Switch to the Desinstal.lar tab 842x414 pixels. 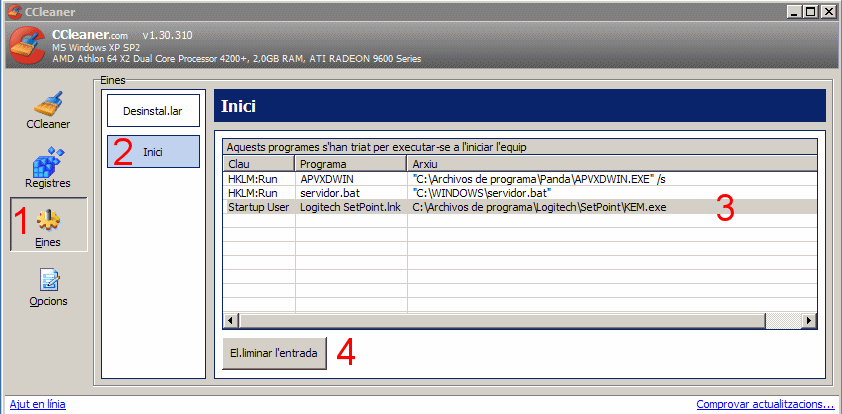pos(153,111)
